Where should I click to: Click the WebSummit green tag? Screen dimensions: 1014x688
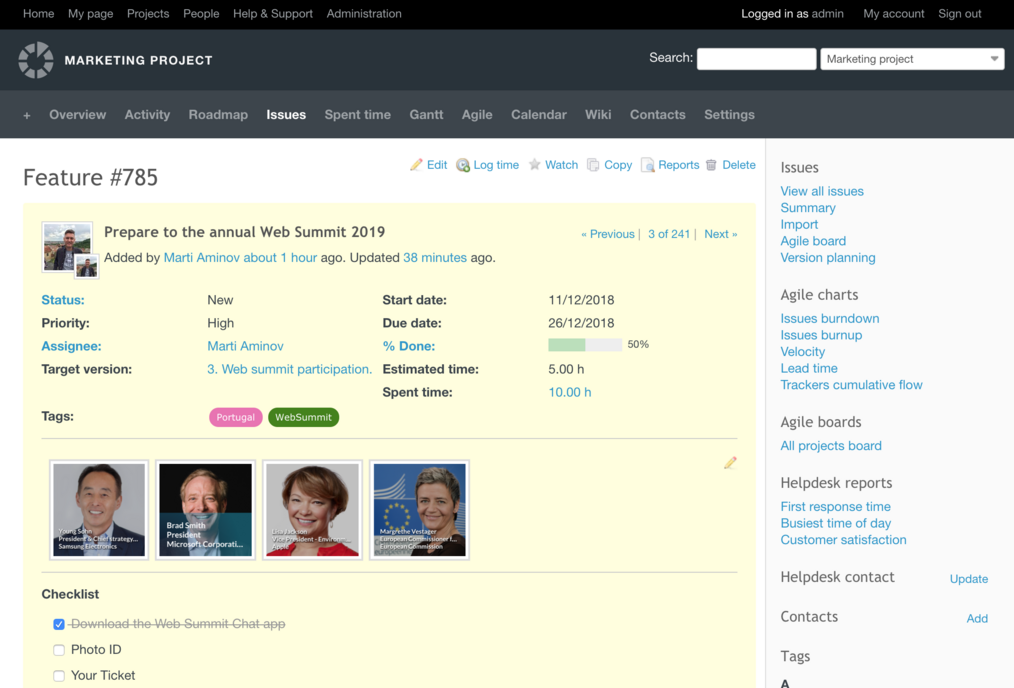[x=303, y=417]
